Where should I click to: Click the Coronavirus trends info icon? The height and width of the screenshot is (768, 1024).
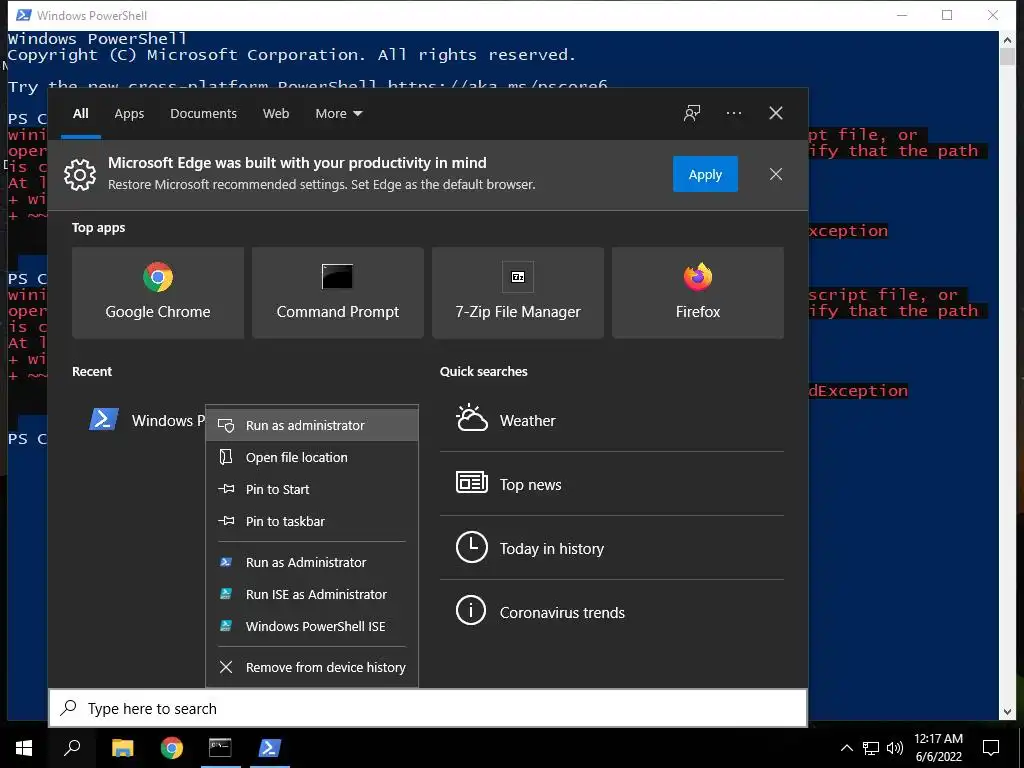click(x=471, y=611)
